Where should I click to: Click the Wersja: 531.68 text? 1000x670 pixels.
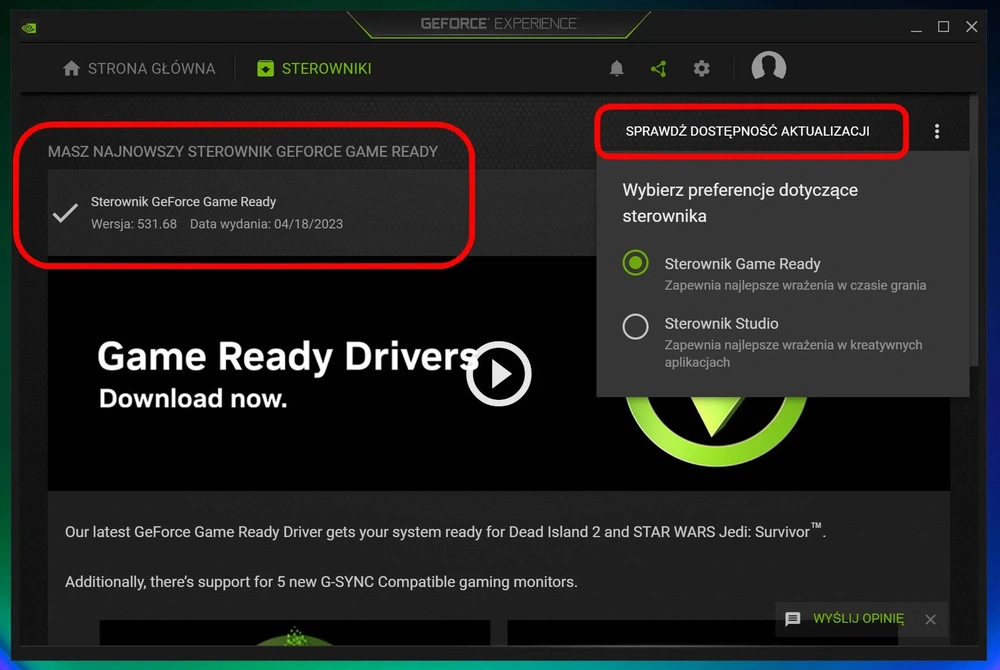(134, 224)
